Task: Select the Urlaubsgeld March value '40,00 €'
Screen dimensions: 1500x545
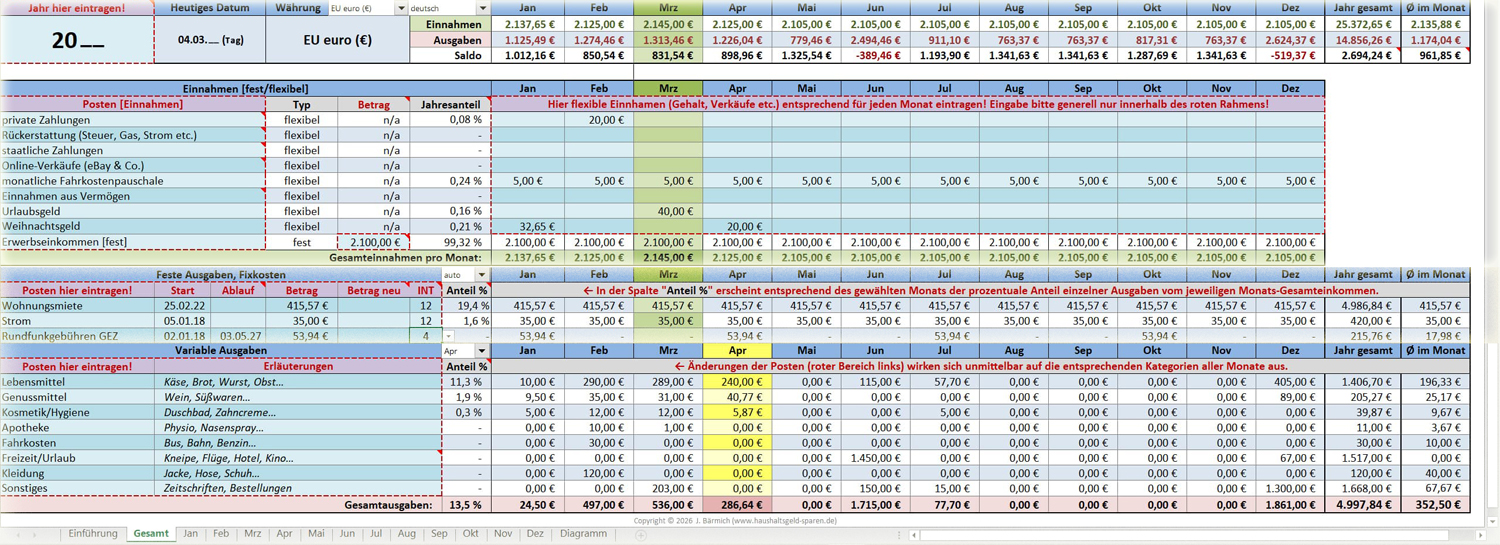Action: point(668,212)
